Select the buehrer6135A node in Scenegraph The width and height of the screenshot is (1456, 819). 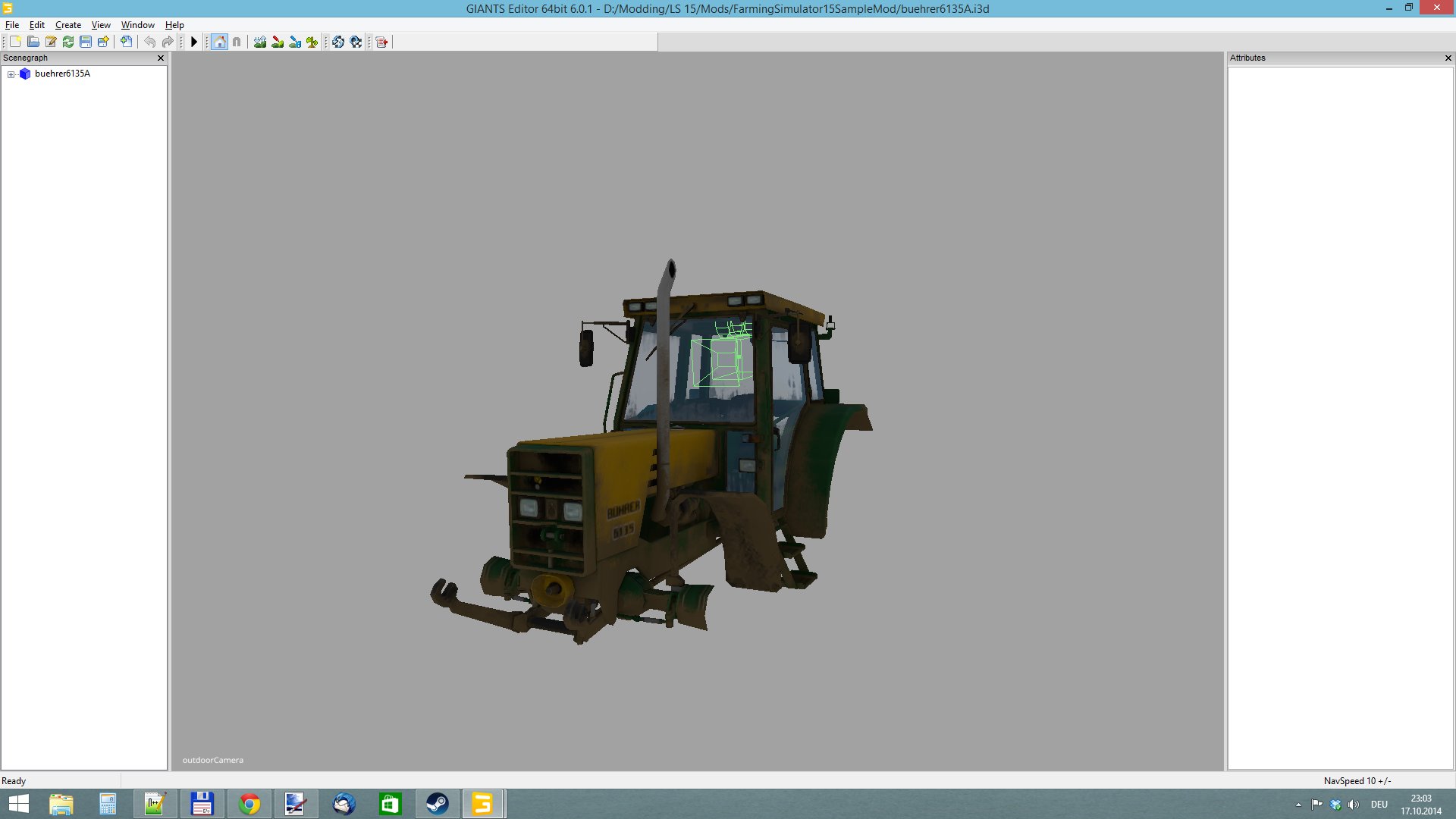62,74
